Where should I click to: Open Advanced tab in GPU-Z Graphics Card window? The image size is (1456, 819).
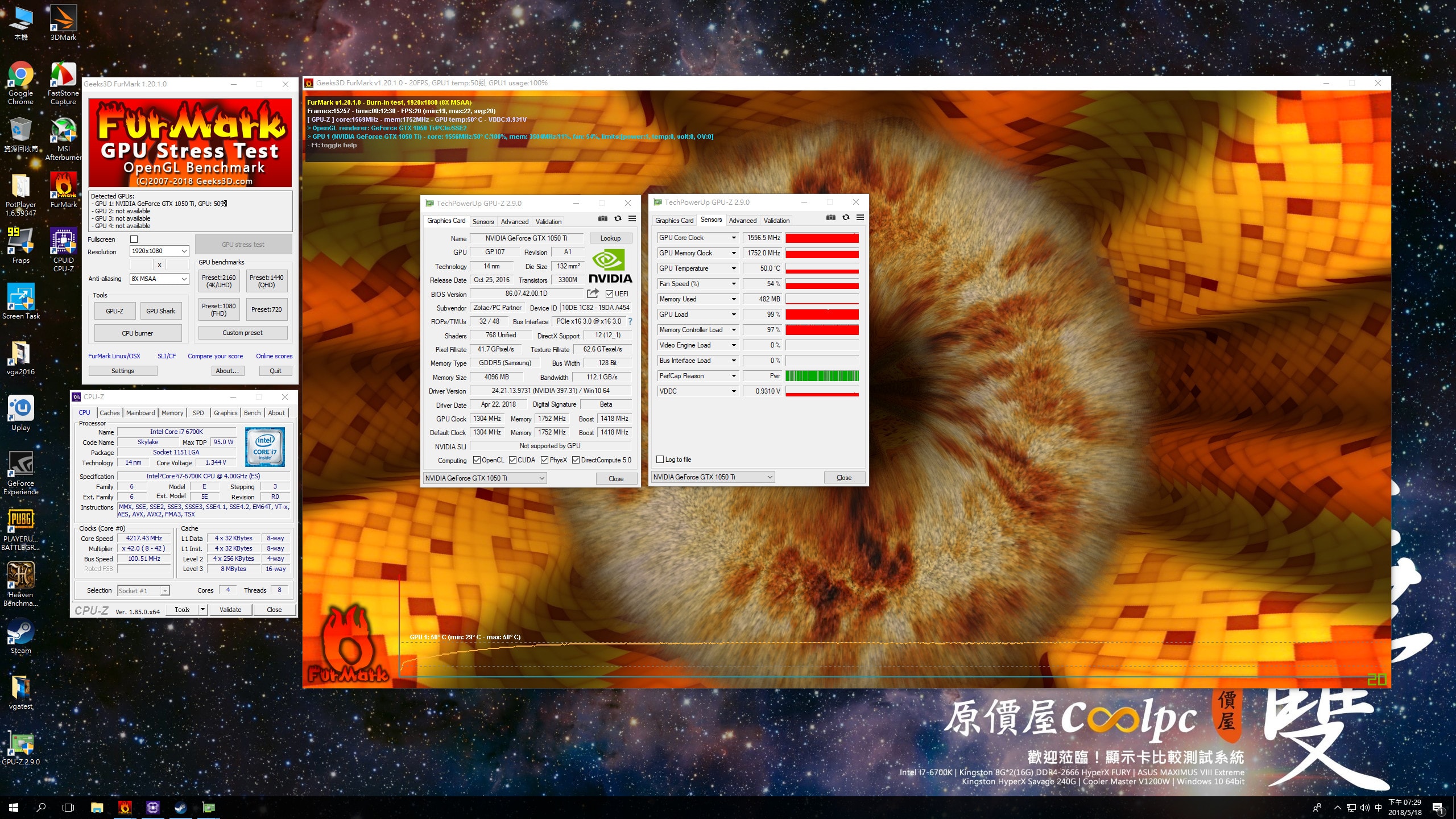[515, 222]
